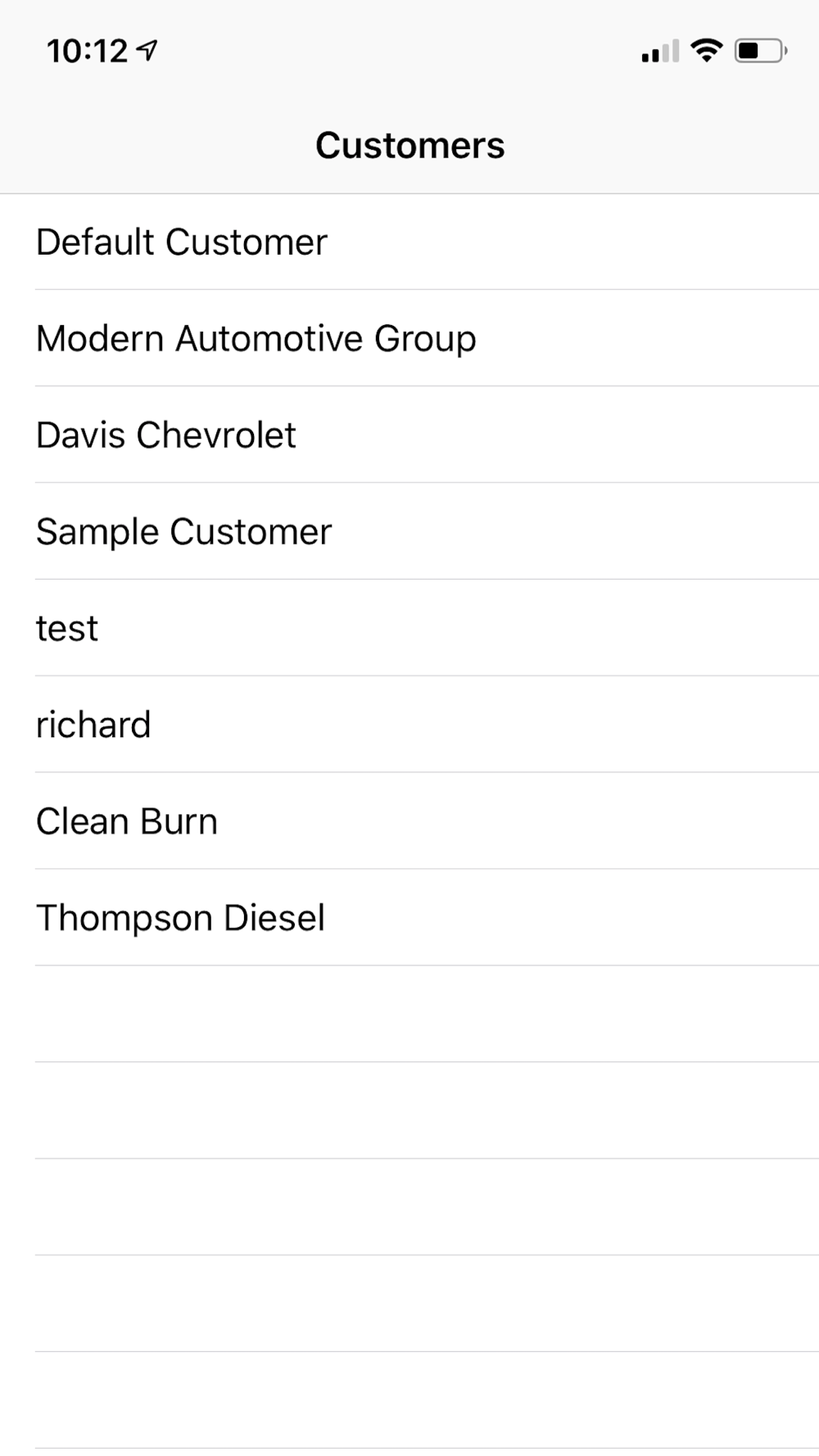The height and width of the screenshot is (1456, 819).
Task: Open the Davis Chevrolet customer
Action: (x=166, y=436)
